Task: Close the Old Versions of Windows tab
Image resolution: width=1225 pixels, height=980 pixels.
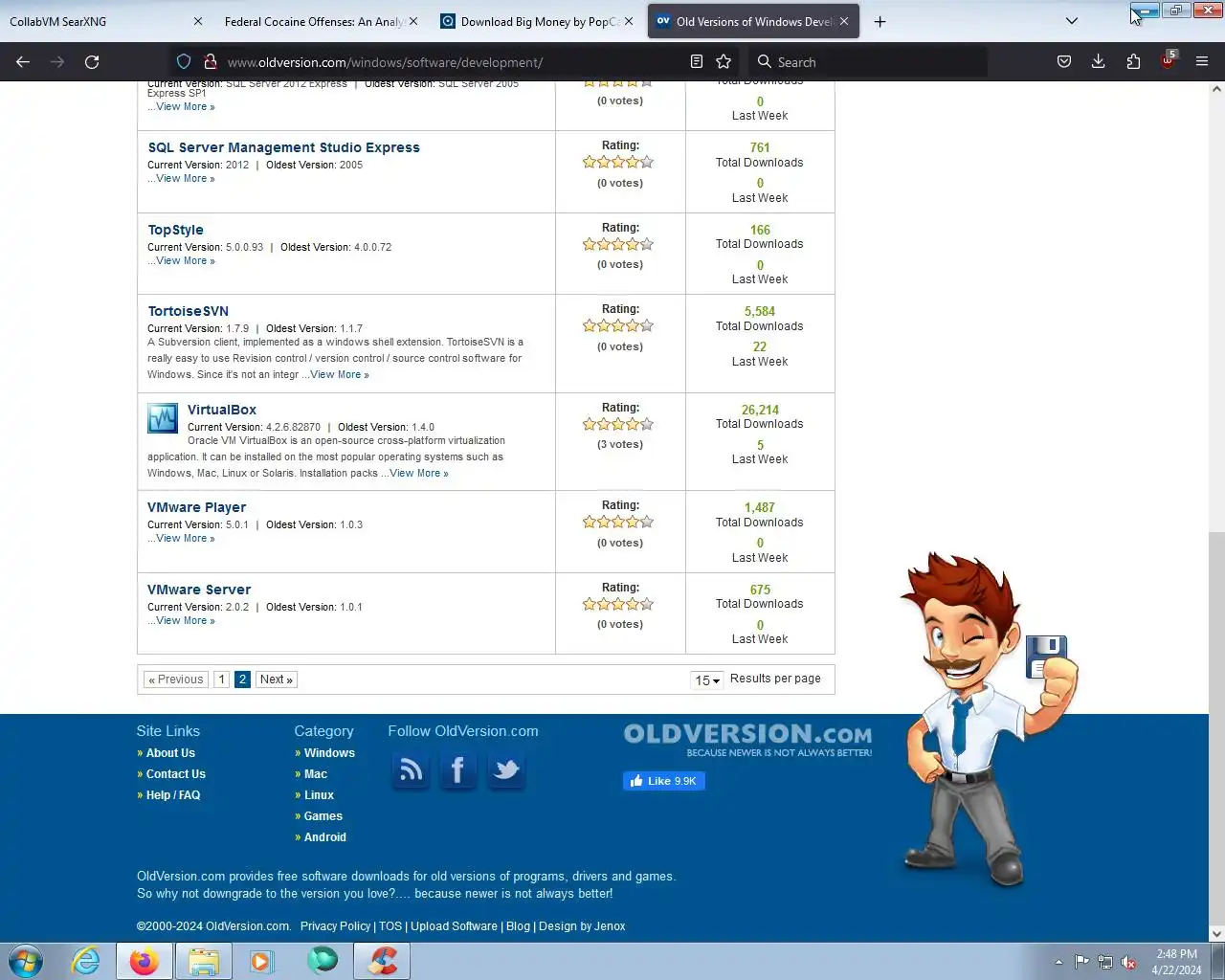Action: tap(843, 21)
